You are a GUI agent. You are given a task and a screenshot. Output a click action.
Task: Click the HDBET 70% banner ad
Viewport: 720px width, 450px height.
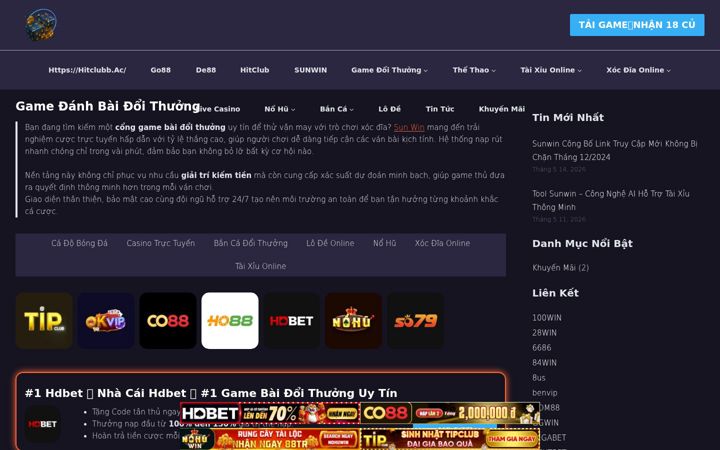[270, 413]
